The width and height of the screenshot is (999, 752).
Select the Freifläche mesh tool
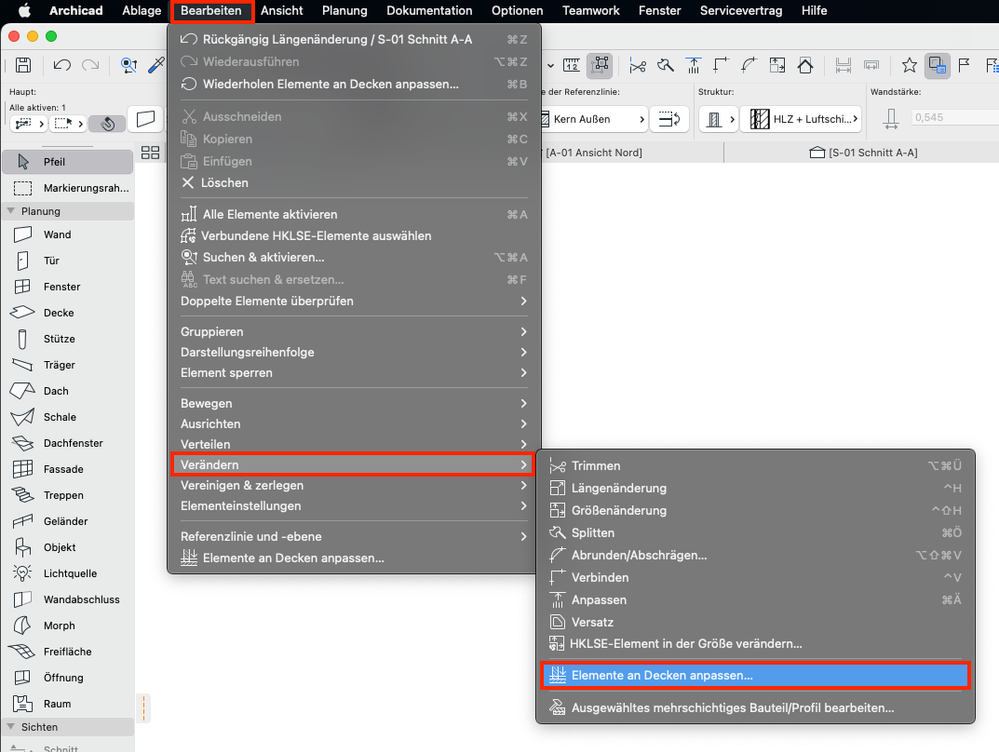(68, 652)
